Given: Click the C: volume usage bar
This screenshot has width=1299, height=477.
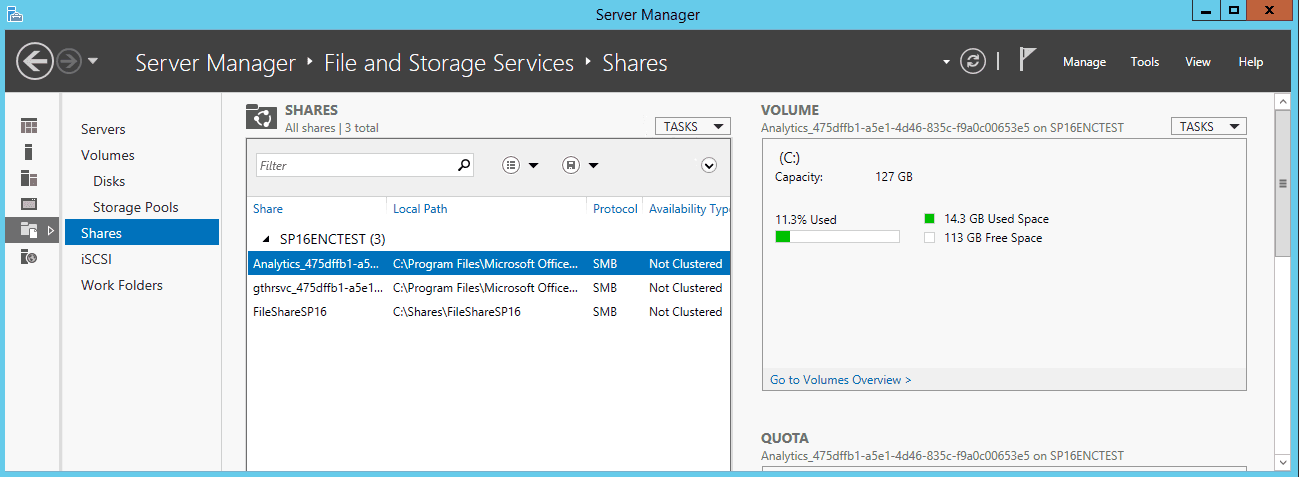Looking at the screenshot, I should point(837,237).
